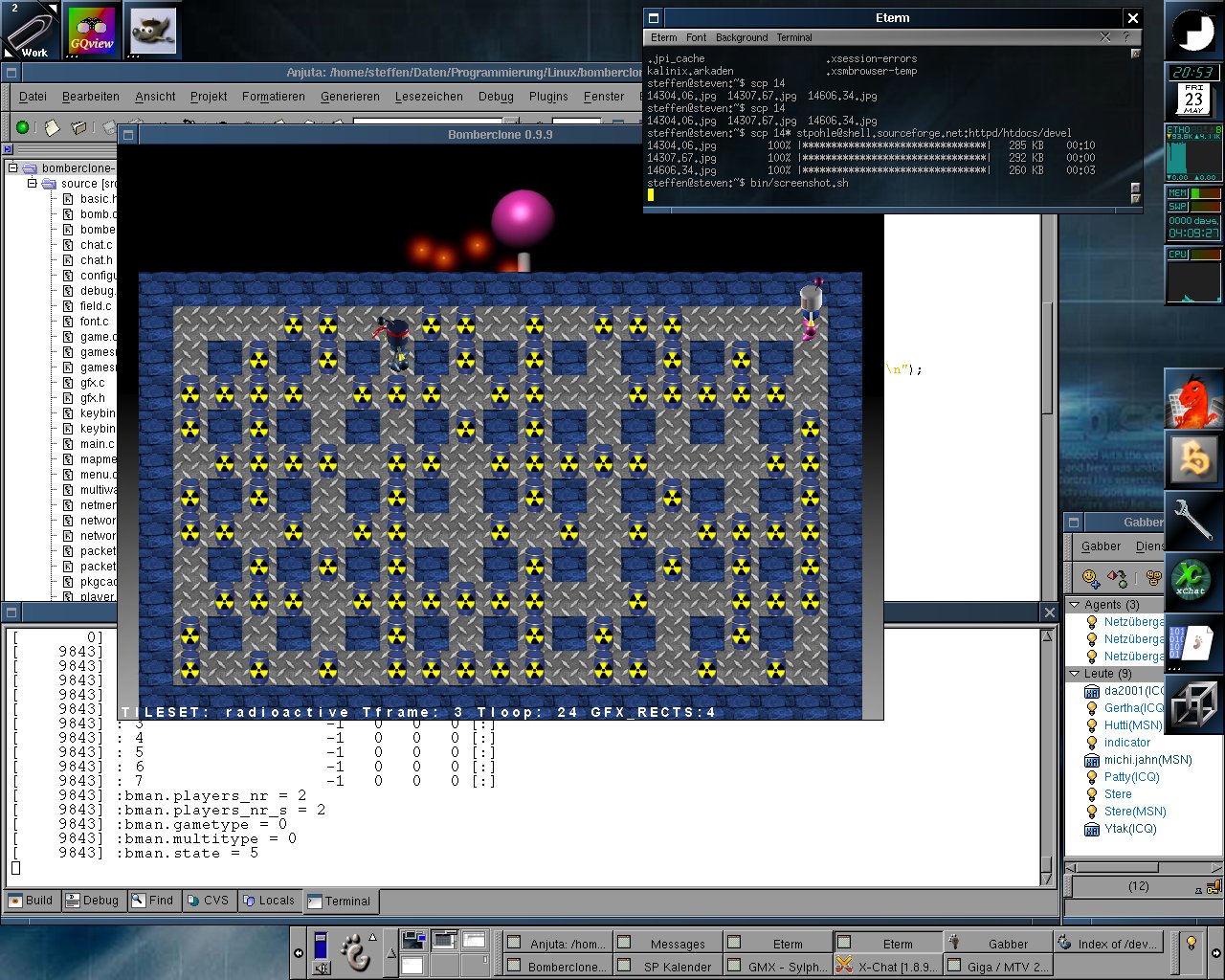Viewport: 1225px width, 980px height.
Task: Switch to Index of /dev in taskbar
Action: [x=1108, y=944]
